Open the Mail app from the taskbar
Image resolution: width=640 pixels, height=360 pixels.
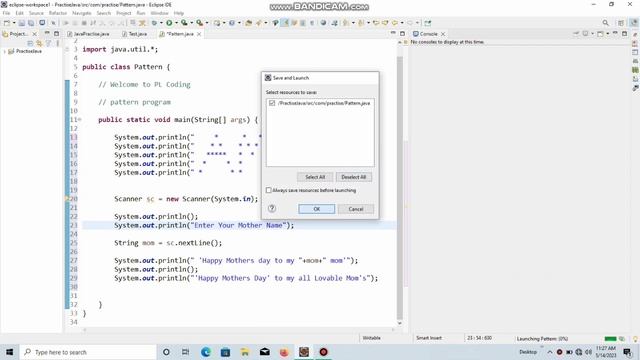point(264,352)
